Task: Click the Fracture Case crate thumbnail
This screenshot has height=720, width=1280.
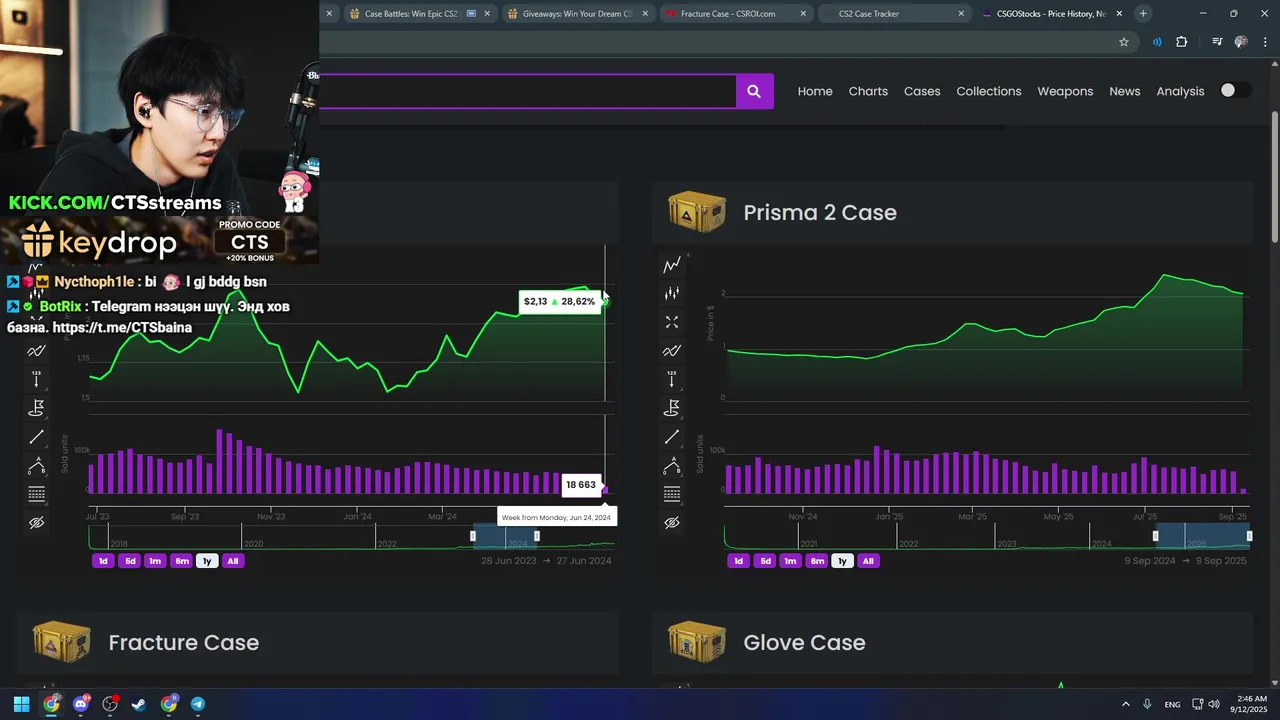Action: pos(62,643)
